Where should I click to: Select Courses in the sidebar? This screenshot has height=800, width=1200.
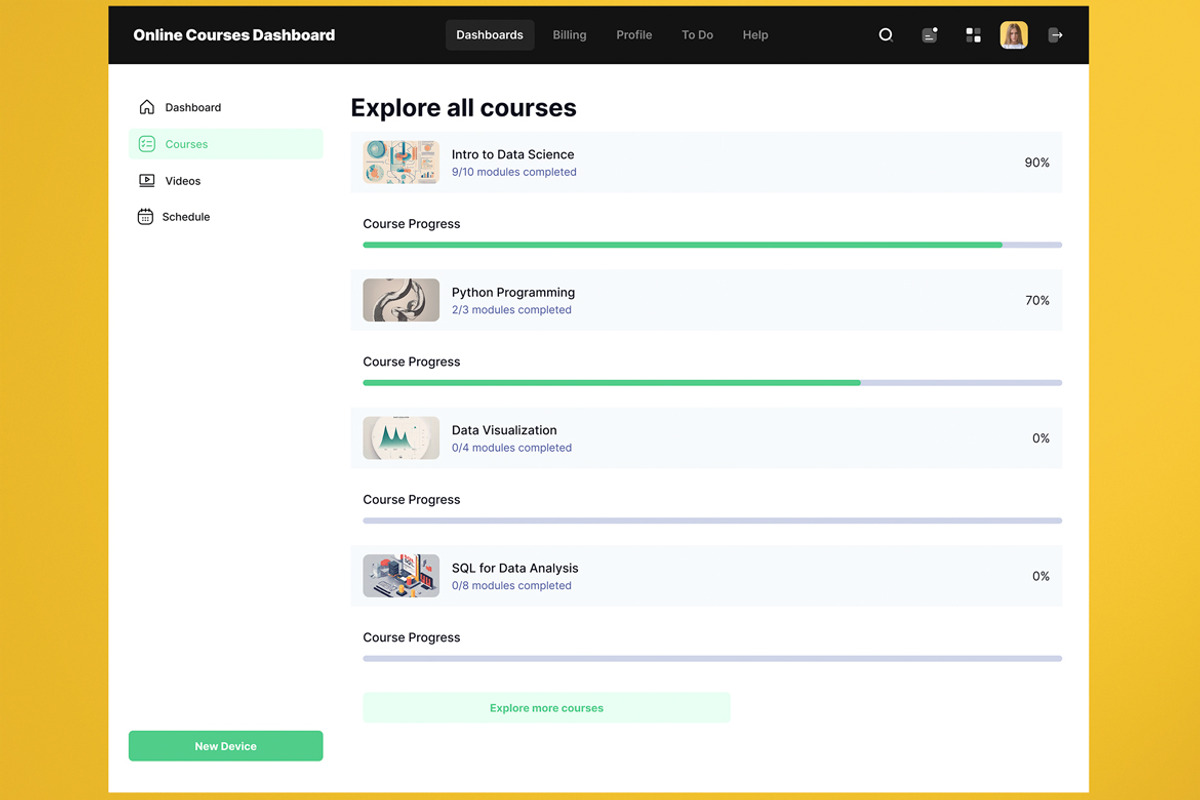point(226,144)
